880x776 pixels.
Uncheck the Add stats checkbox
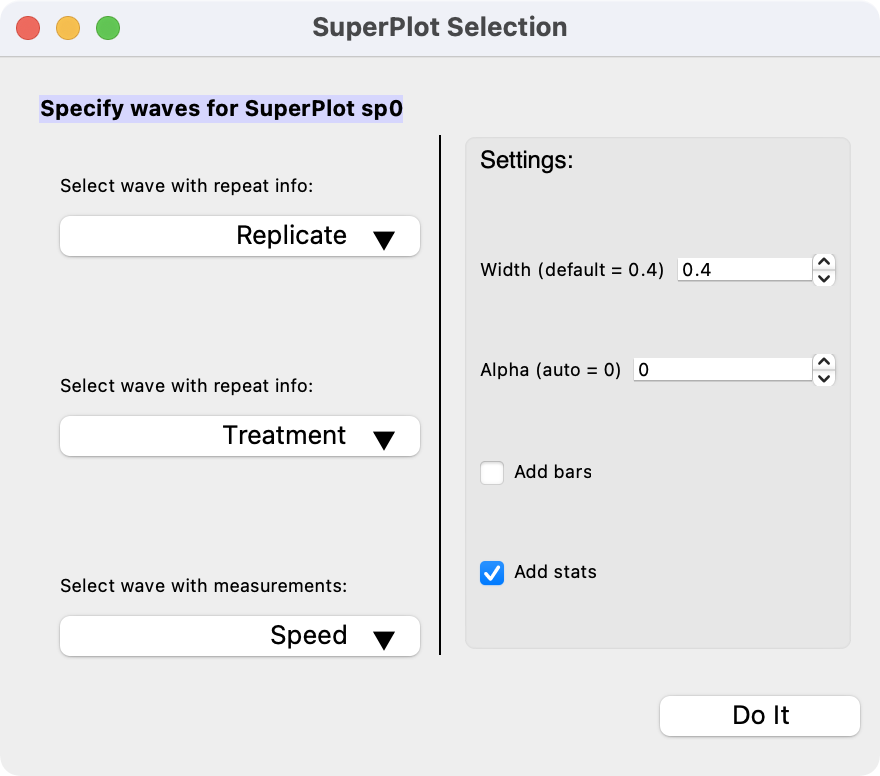pyautogui.click(x=492, y=573)
